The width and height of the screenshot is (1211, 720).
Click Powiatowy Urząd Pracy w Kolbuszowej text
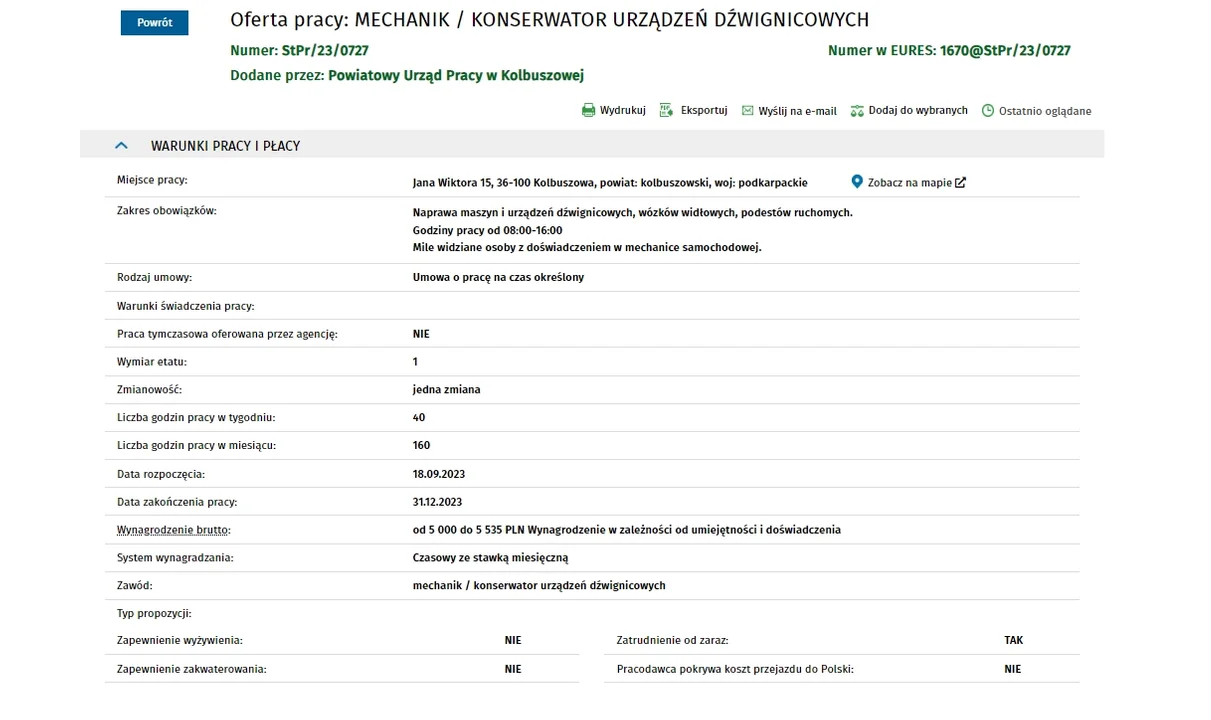456,75
